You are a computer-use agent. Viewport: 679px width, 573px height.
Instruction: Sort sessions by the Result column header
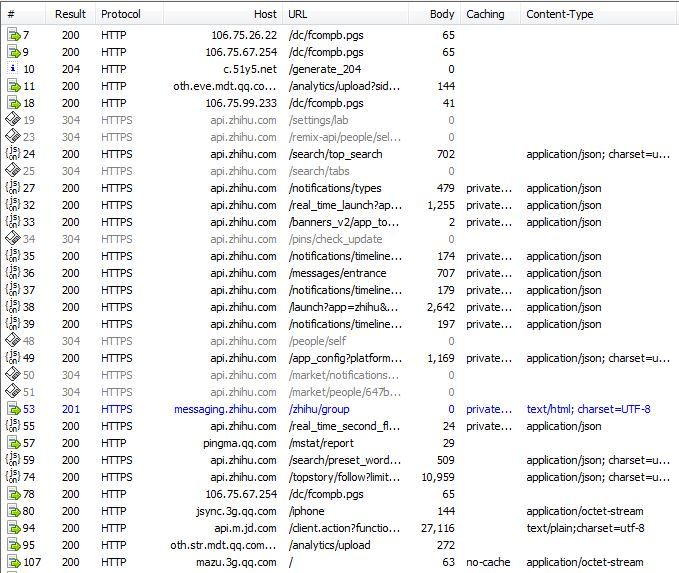pyautogui.click(x=70, y=14)
